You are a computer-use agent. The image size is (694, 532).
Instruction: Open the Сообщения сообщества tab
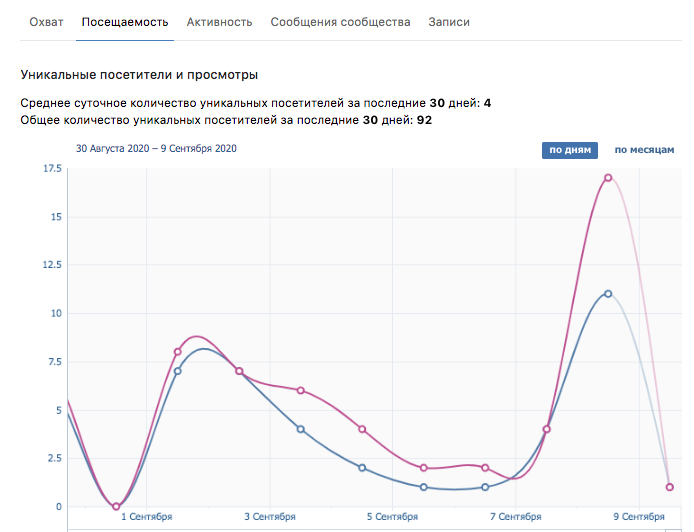[340, 22]
